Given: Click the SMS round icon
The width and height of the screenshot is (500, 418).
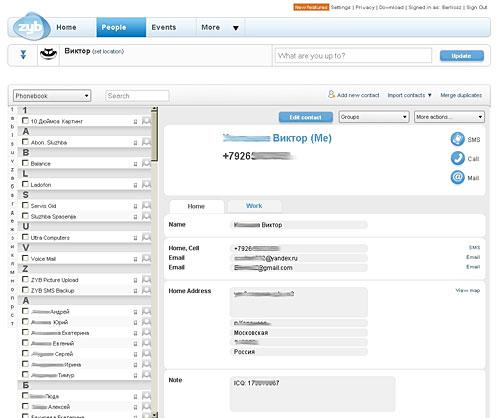Looking at the screenshot, I should pyautogui.click(x=457, y=139).
